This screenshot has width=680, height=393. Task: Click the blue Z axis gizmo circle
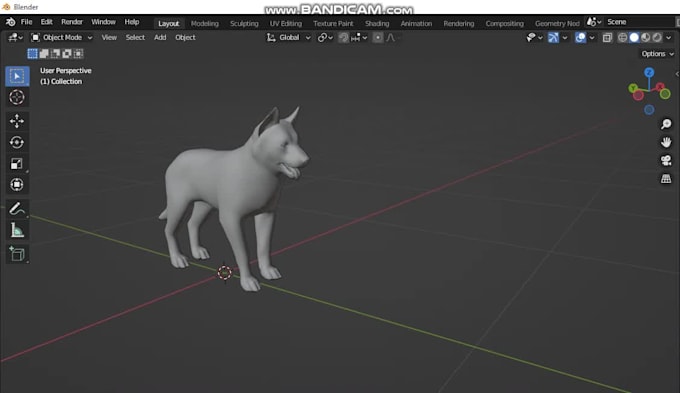(649, 72)
